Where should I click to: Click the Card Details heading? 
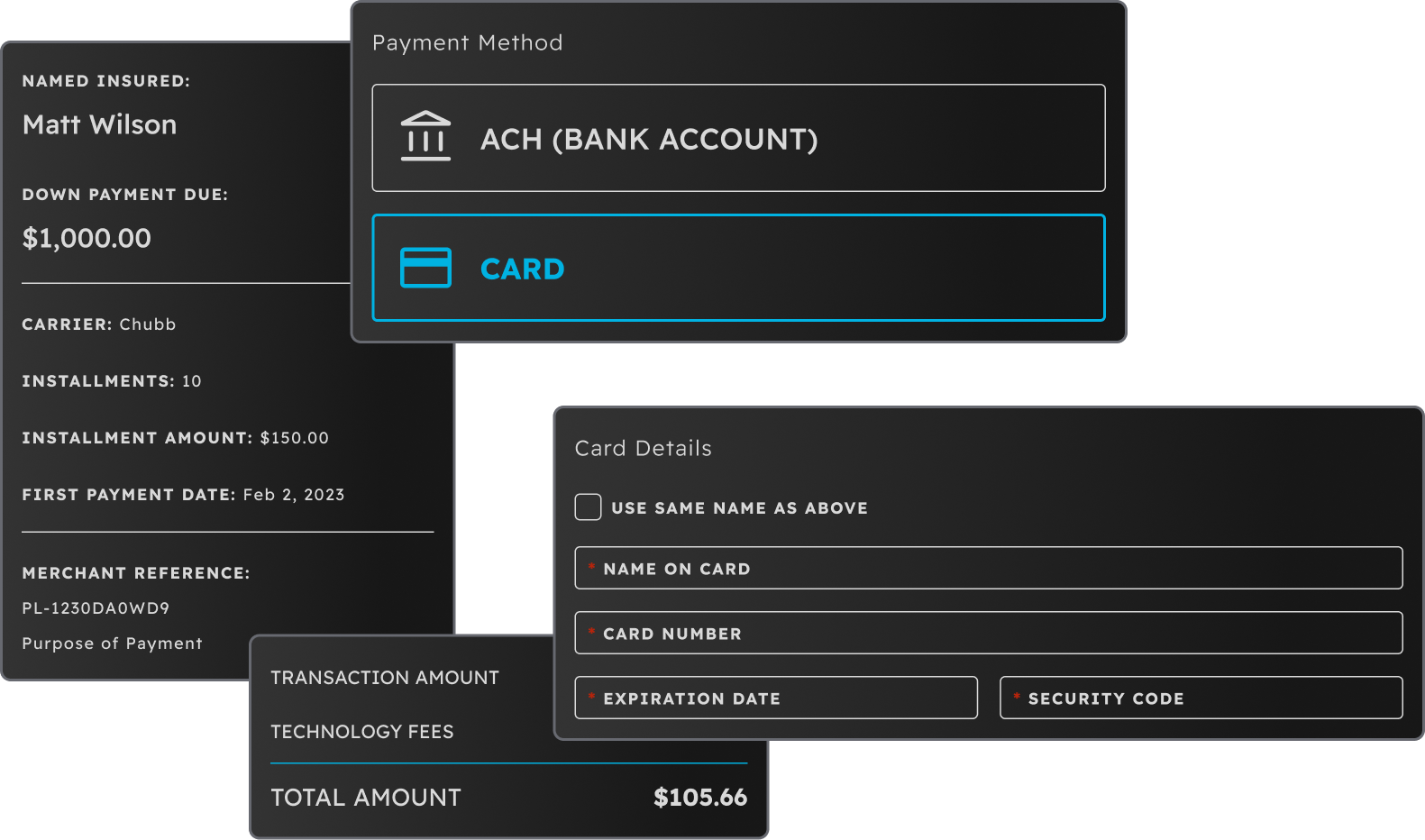tap(643, 449)
